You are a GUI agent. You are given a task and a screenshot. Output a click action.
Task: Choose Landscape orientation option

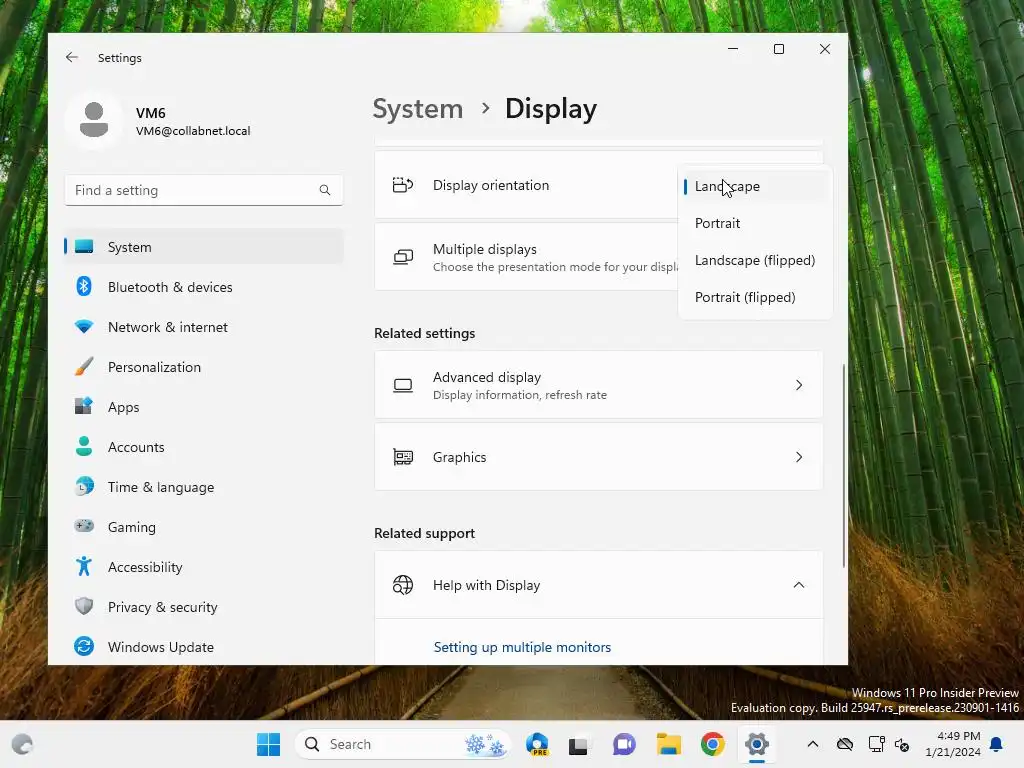(x=755, y=186)
